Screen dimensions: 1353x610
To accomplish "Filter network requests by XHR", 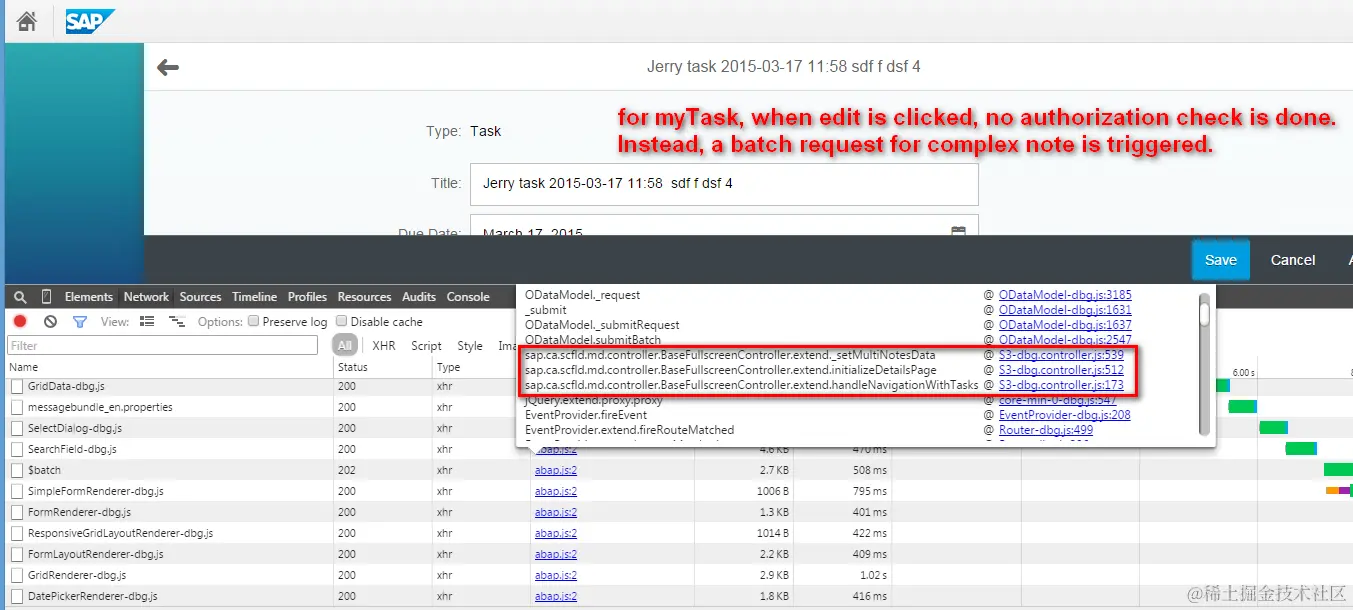I will [384, 345].
